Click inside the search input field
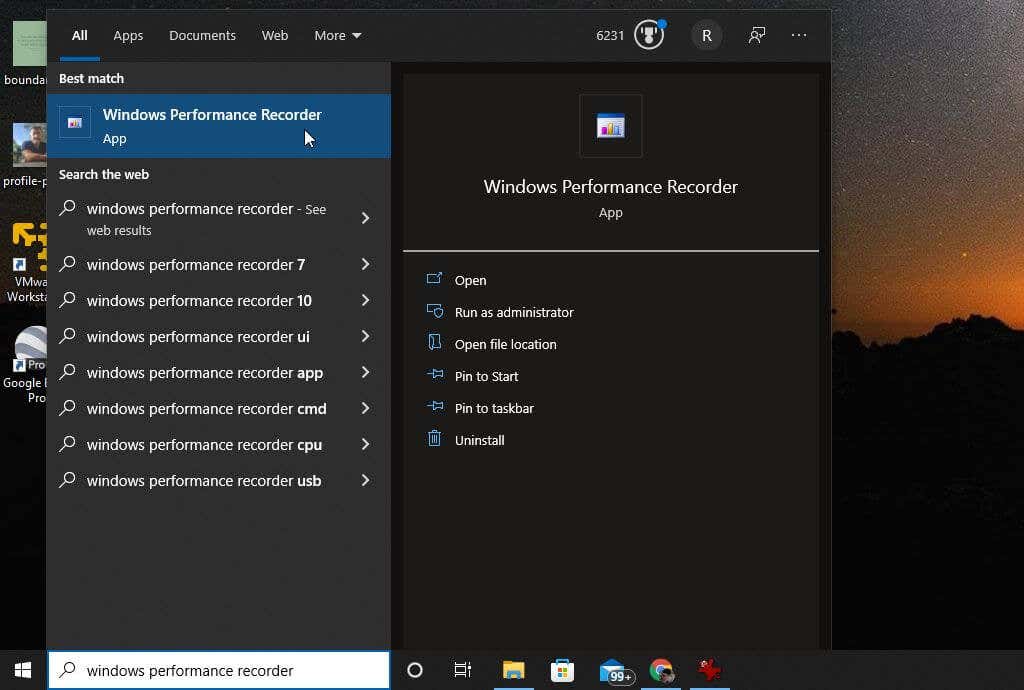1024x690 pixels. click(x=220, y=670)
